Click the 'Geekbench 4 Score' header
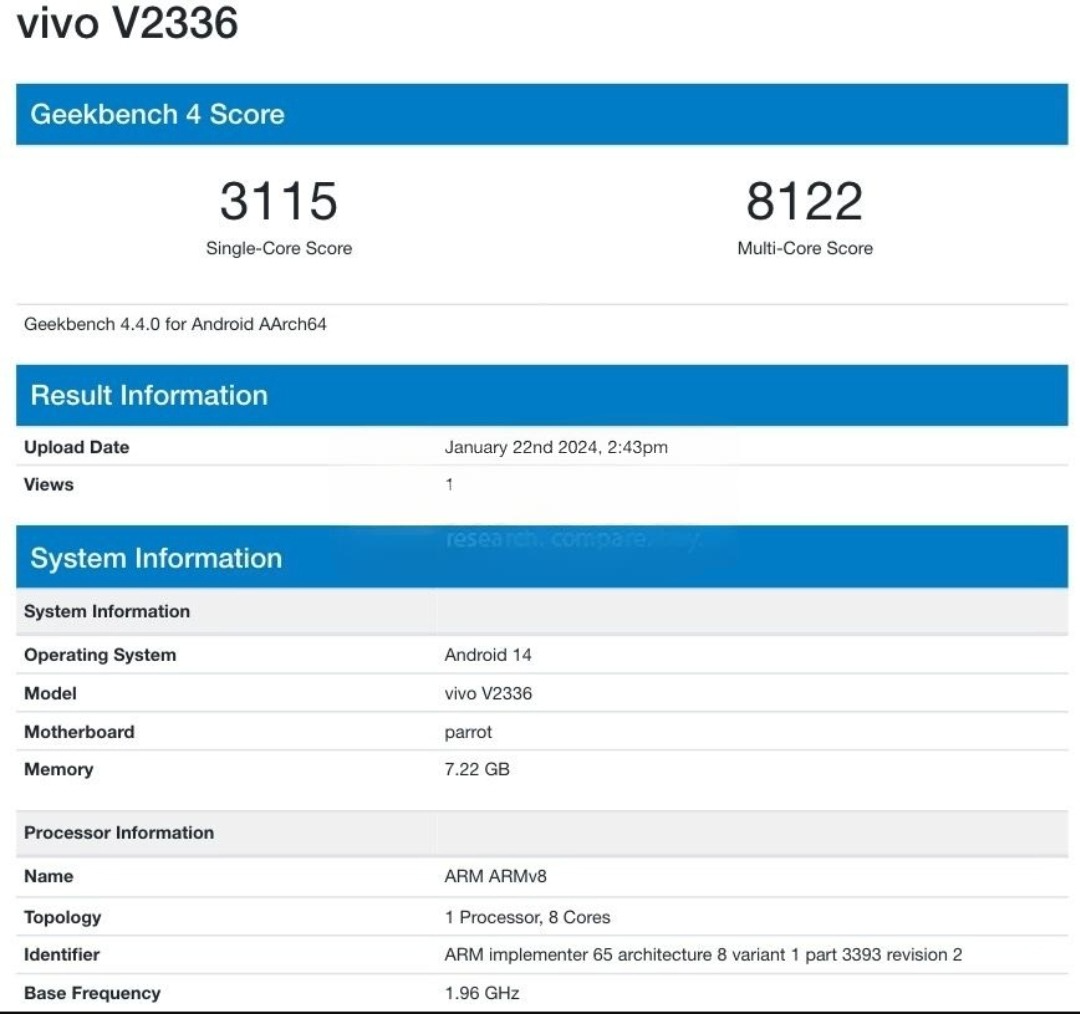 (157, 114)
